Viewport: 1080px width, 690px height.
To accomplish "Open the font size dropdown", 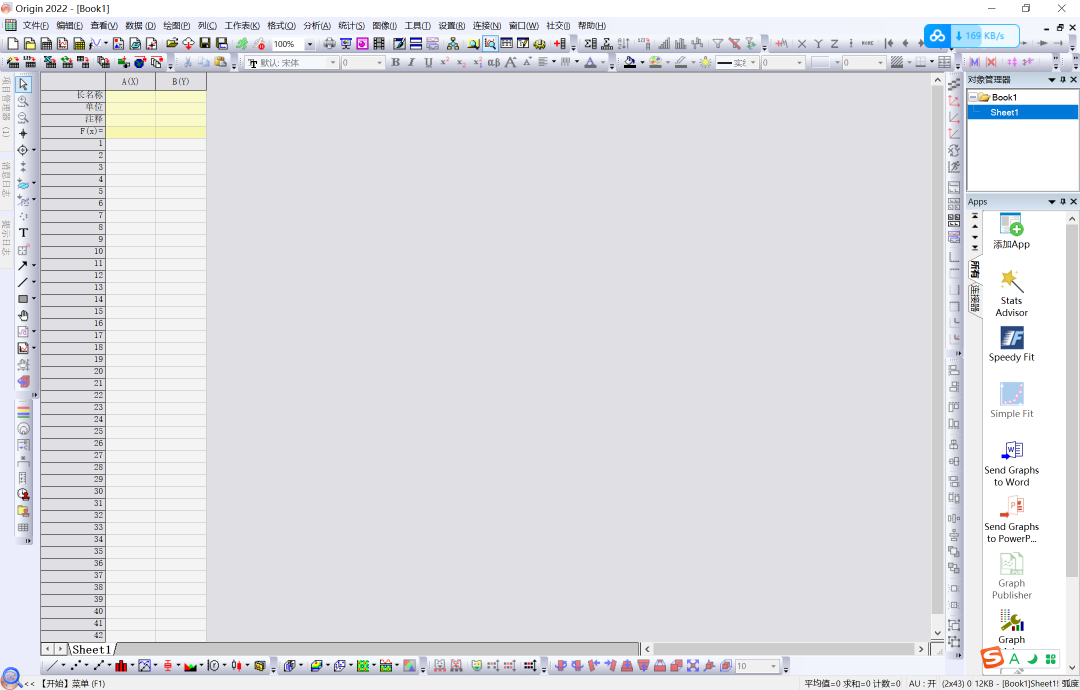I will coord(379,63).
